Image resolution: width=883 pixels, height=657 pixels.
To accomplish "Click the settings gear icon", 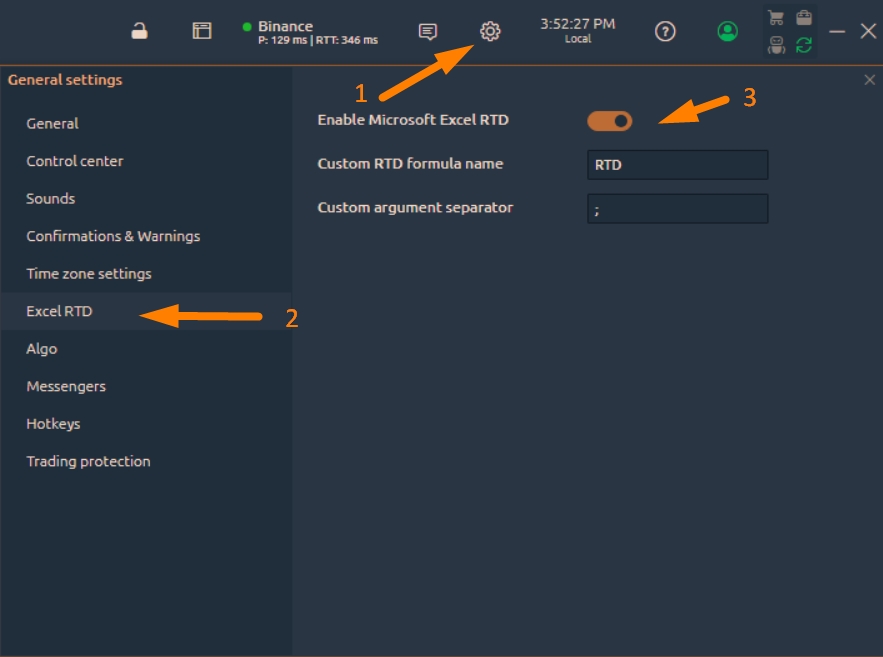I will click(x=490, y=32).
